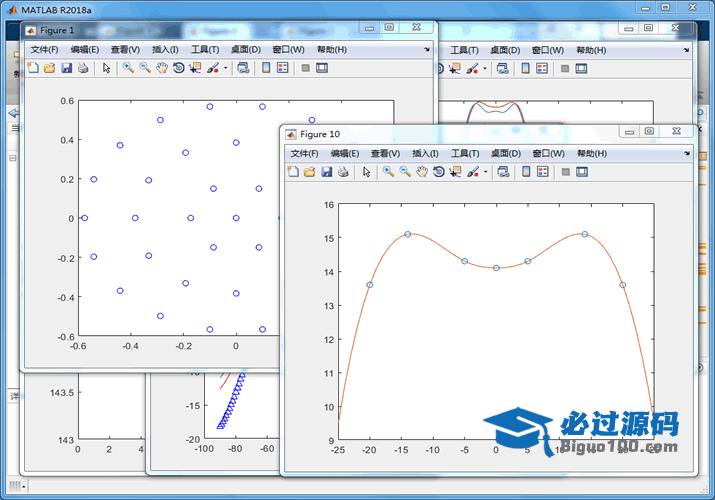715x500 pixels.
Task: Show plot tools in Figure 10
Action: pos(582,172)
